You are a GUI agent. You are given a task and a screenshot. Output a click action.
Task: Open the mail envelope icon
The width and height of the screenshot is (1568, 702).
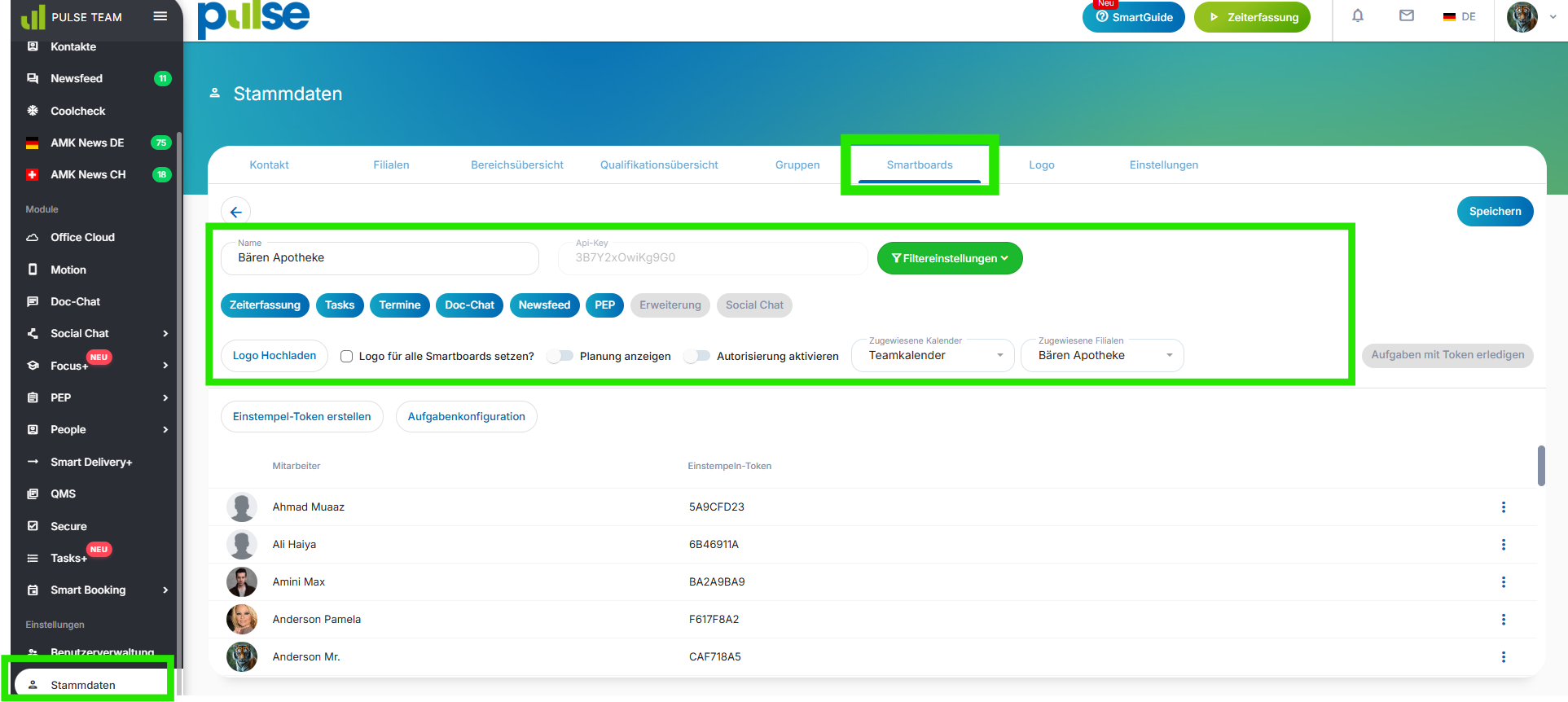click(1407, 15)
